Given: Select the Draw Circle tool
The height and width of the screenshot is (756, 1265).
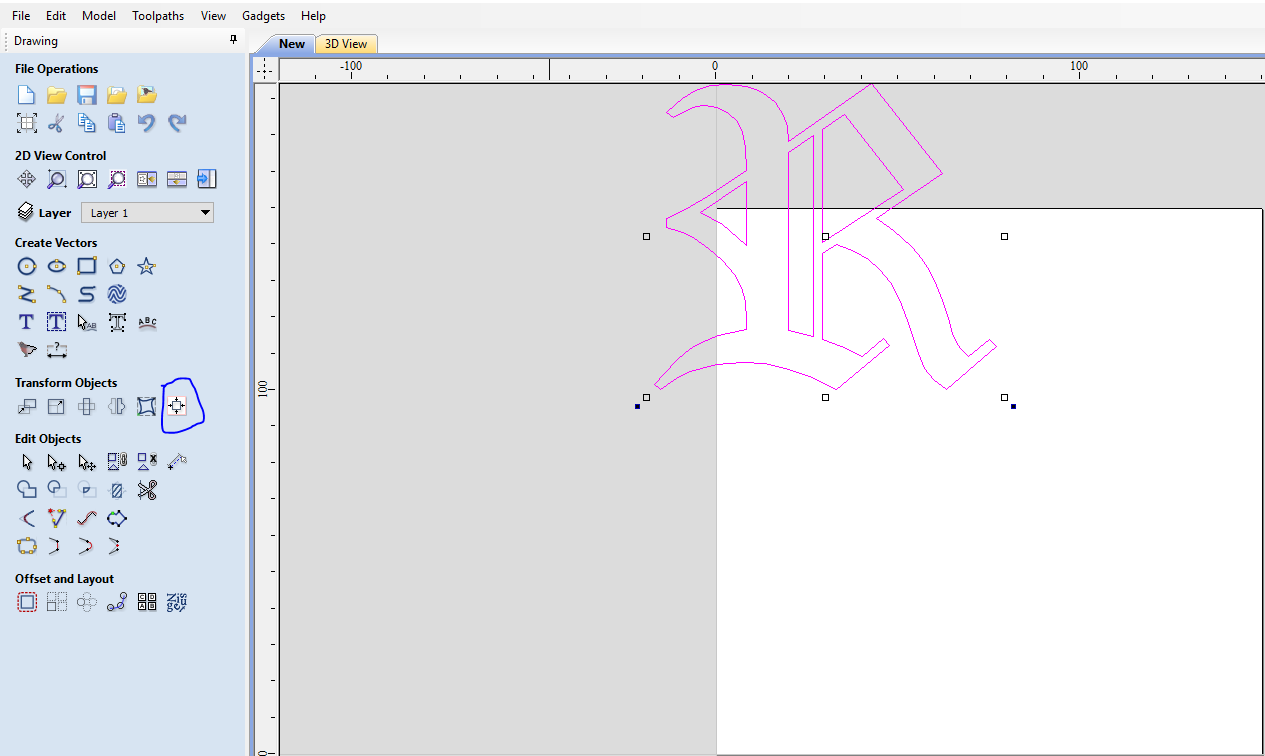Looking at the screenshot, I should point(26,266).
